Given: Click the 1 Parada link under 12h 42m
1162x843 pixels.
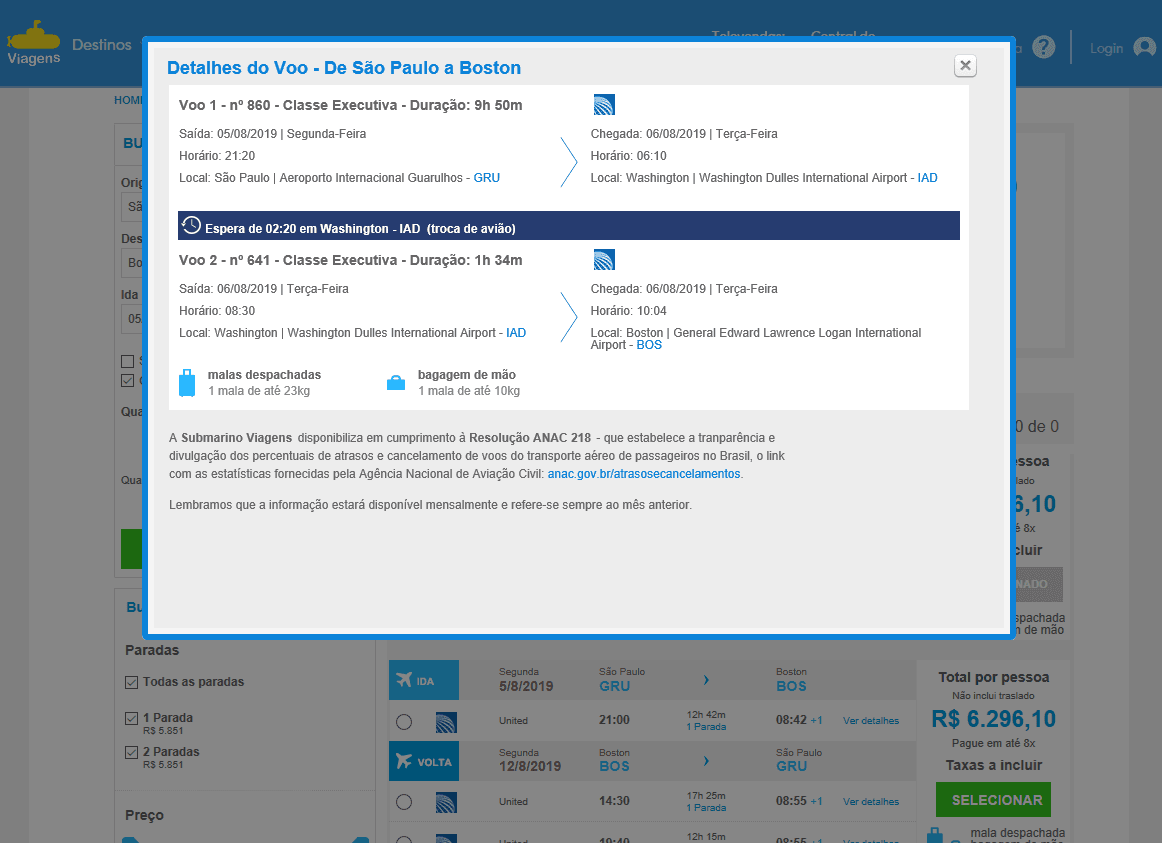Looking at the screenshot, I should tap(706, 727).
